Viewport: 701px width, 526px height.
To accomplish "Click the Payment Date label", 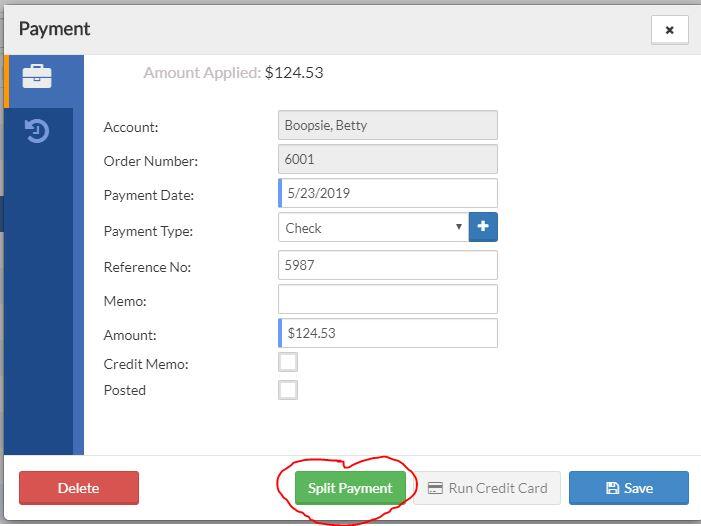I will click(x=149, y=195).
